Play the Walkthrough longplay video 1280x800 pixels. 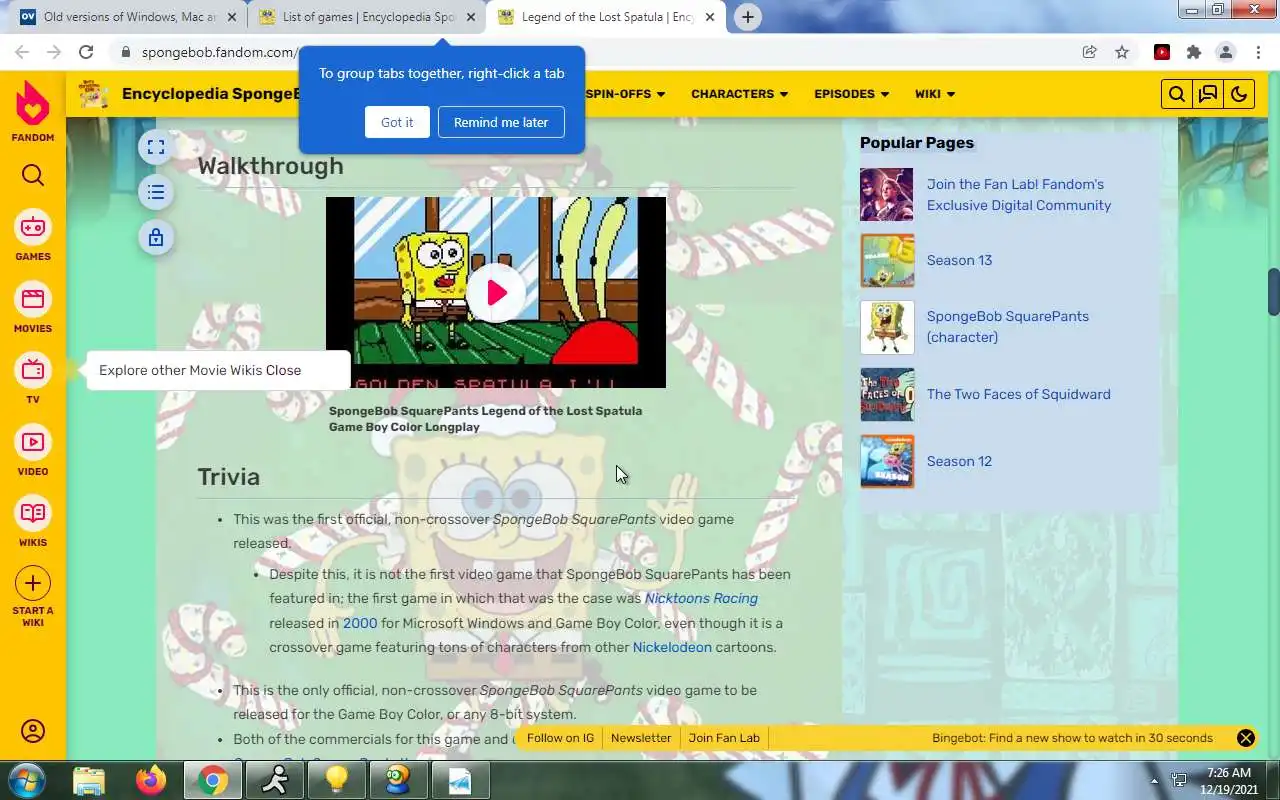click(x=496, y=292)
